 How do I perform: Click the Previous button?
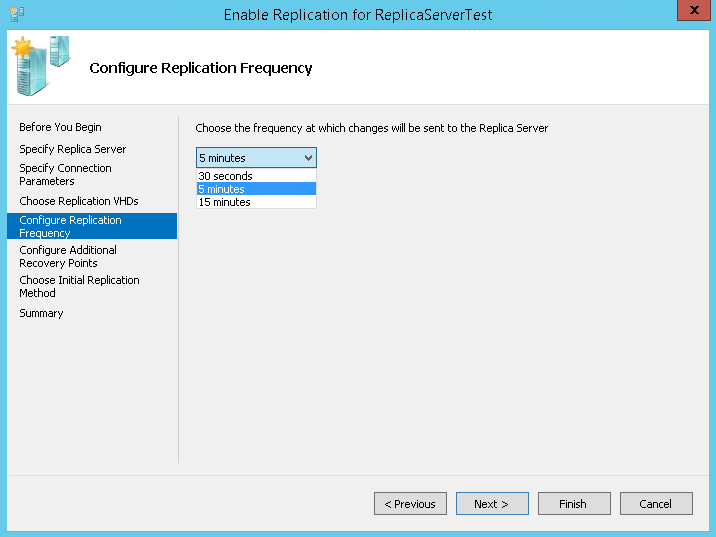click(410, 504)
